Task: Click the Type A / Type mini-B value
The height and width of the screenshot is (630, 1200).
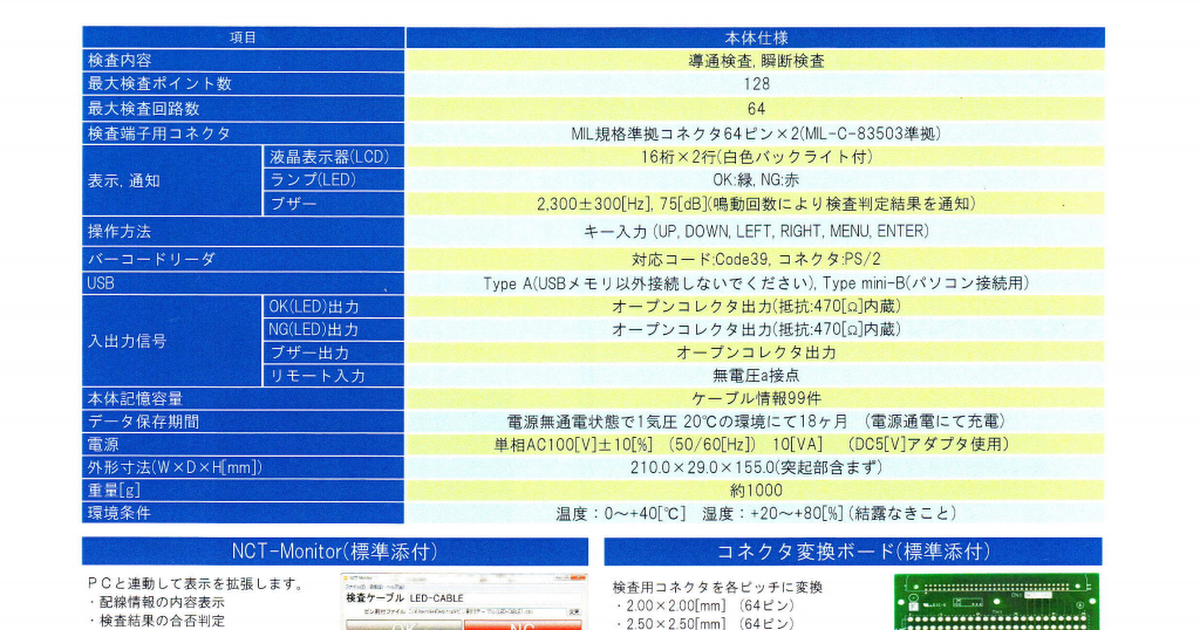Action: point(756,283)
